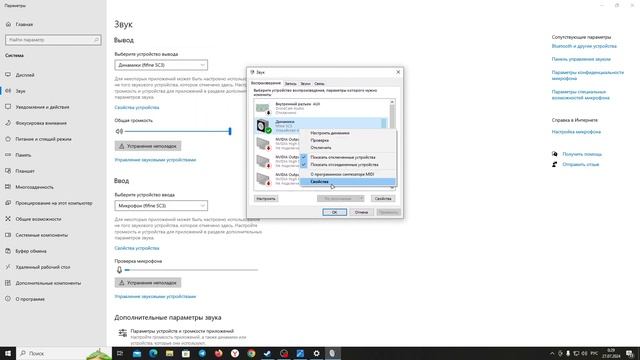Open the Настройка микрофона help link
The height and width of the screenshot is (360, 640).
(x=576, y=132)
